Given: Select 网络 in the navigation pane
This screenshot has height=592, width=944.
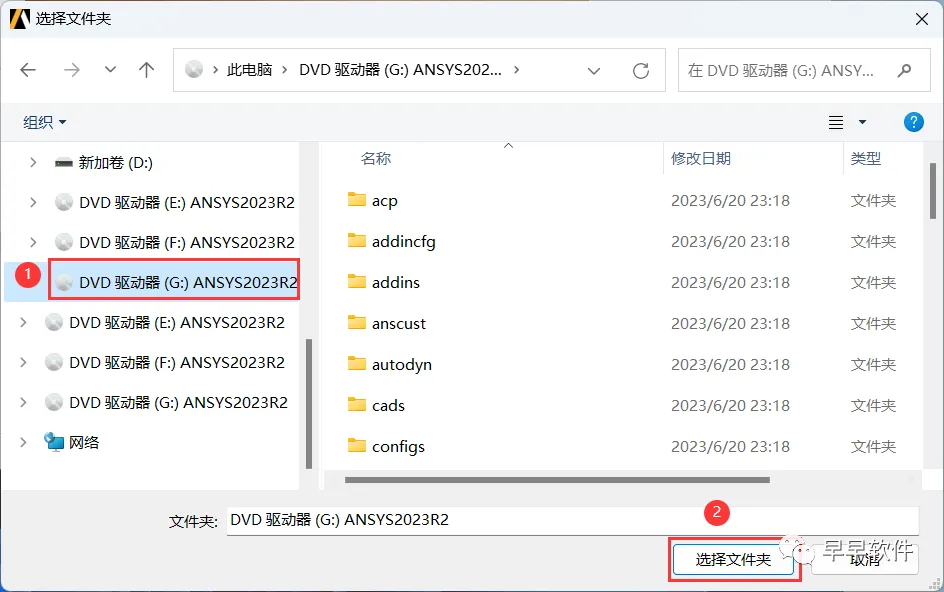Looking at the screenshot, I should pos(84,442).
